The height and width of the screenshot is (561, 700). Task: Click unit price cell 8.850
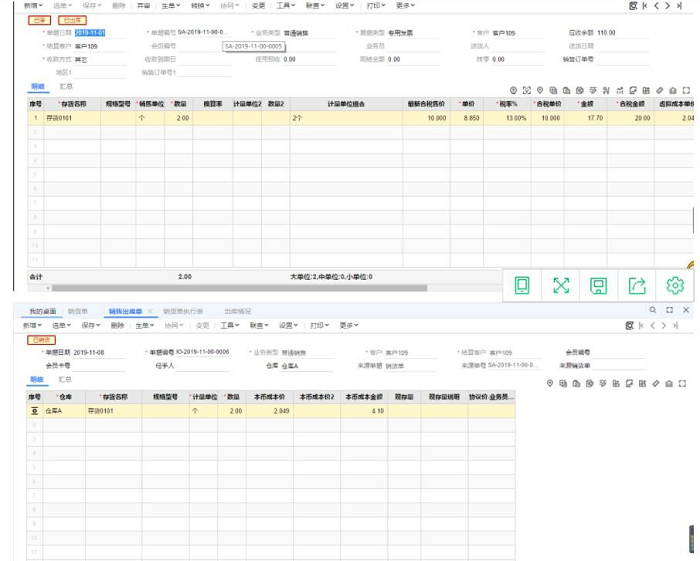point(467,118)
